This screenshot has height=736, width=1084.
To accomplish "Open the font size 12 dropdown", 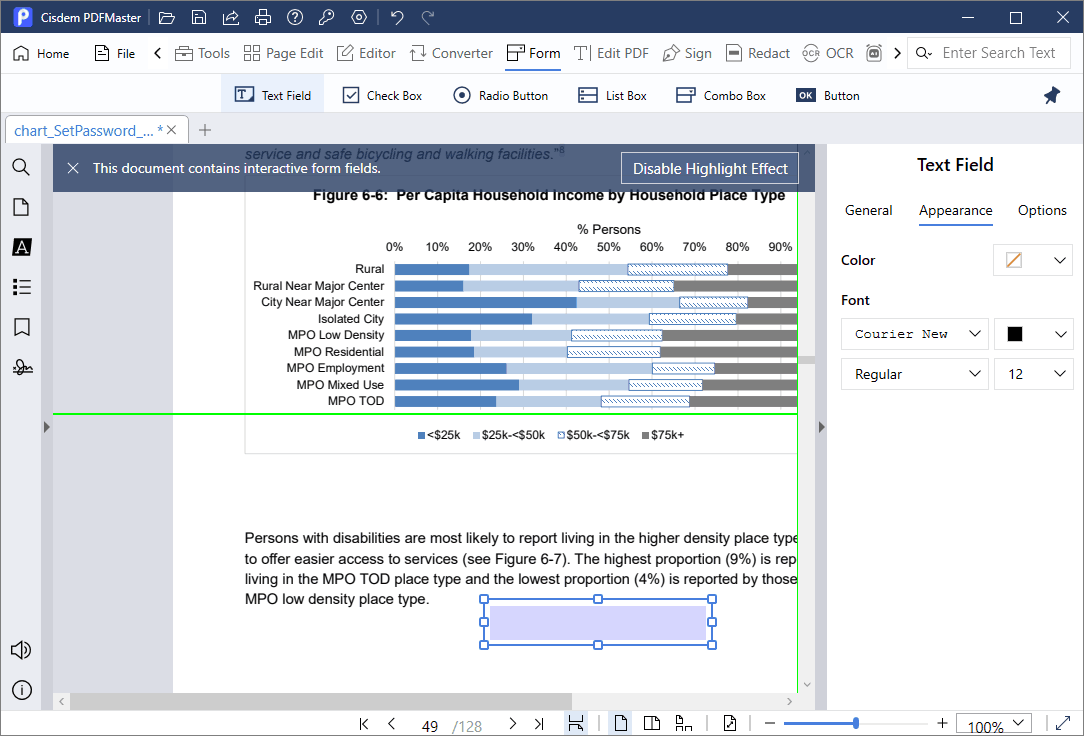I will pos(1033,374).
